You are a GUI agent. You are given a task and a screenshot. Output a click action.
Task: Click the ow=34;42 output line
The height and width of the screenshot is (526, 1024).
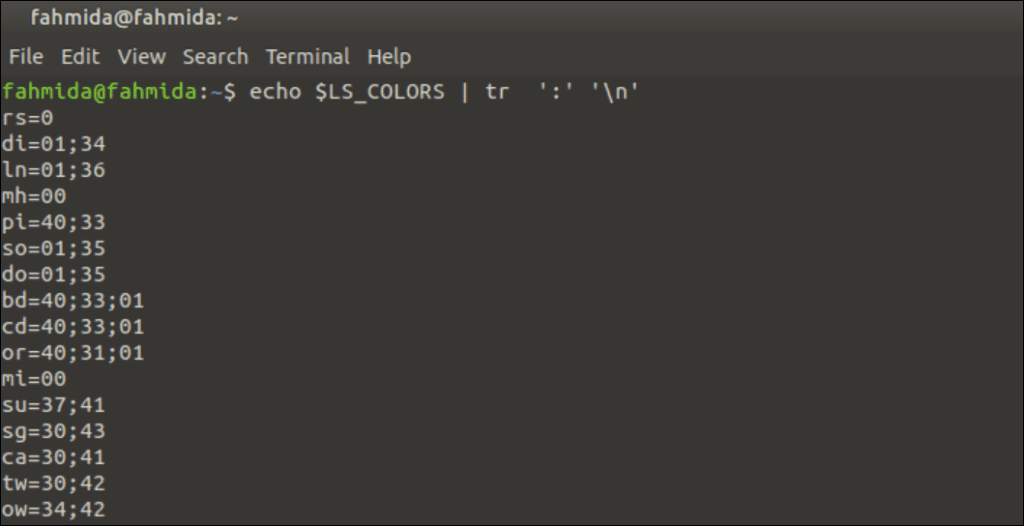(54, 510)
